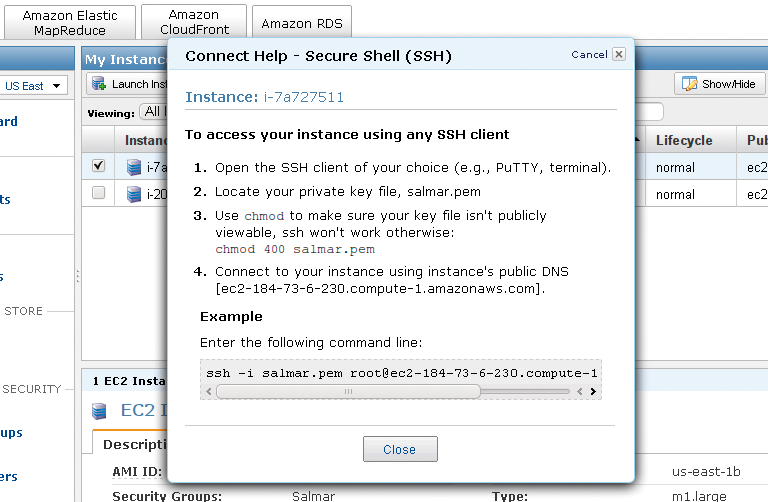Click the Show/Hide columns icon

(690, 84)
